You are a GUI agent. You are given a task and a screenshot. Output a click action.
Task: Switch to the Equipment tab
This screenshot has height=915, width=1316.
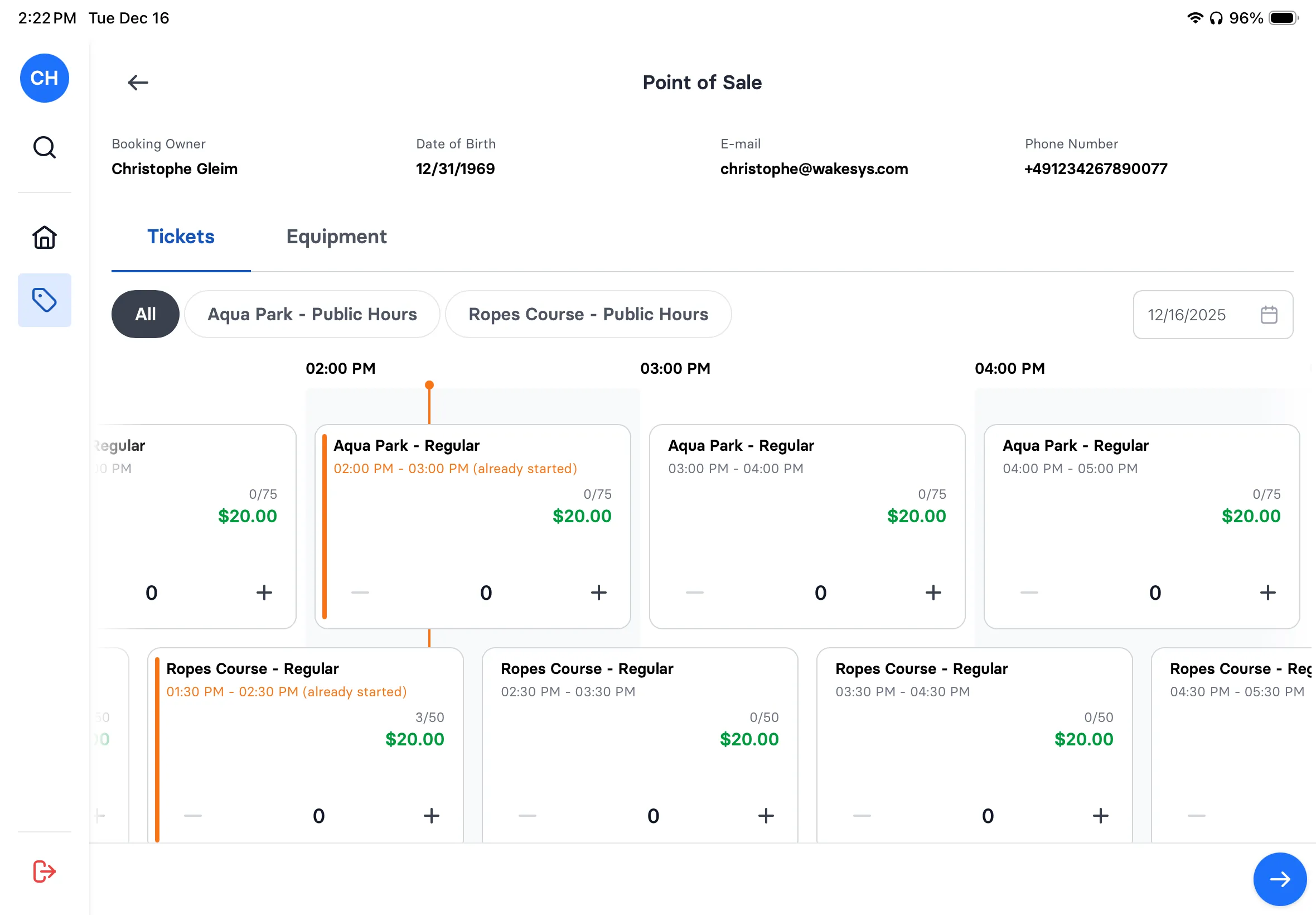pos(336,236)
